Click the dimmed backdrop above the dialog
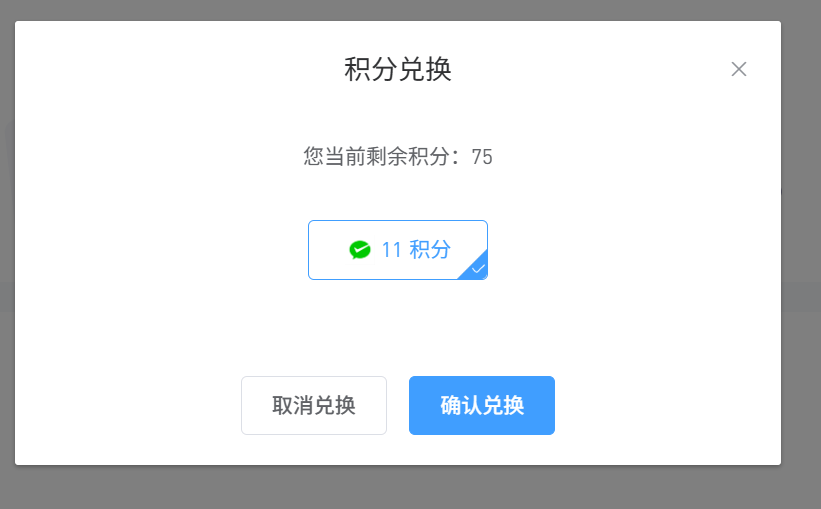The width and height of the screenshot is (821, 509). click(398, 9)
